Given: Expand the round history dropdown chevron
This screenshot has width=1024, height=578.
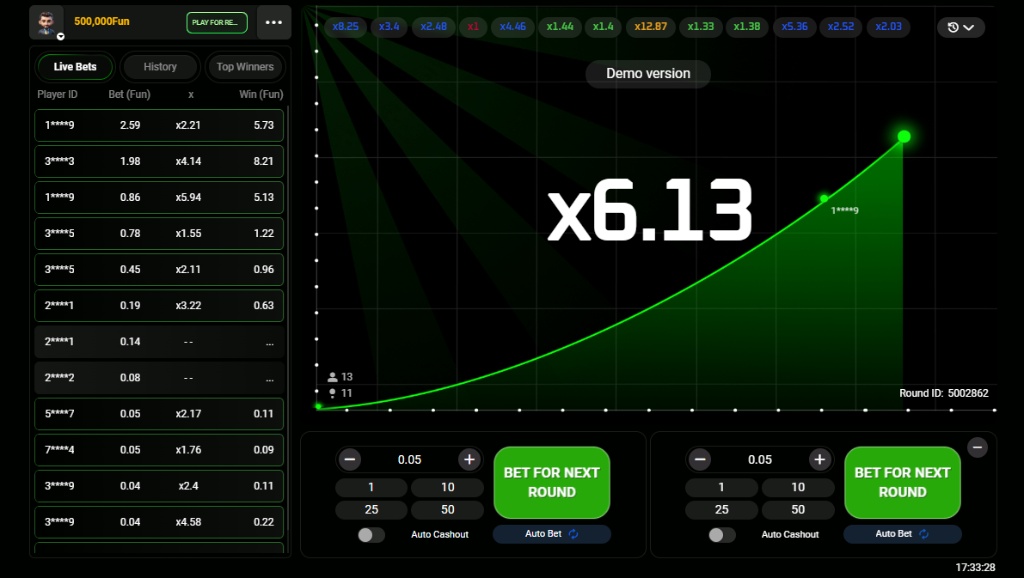Looking at the screenshot, I should click(x=968, y=27).
